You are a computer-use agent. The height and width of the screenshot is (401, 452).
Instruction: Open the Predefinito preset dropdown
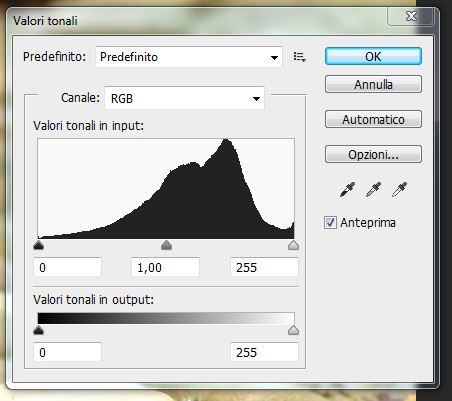point(189,57)
